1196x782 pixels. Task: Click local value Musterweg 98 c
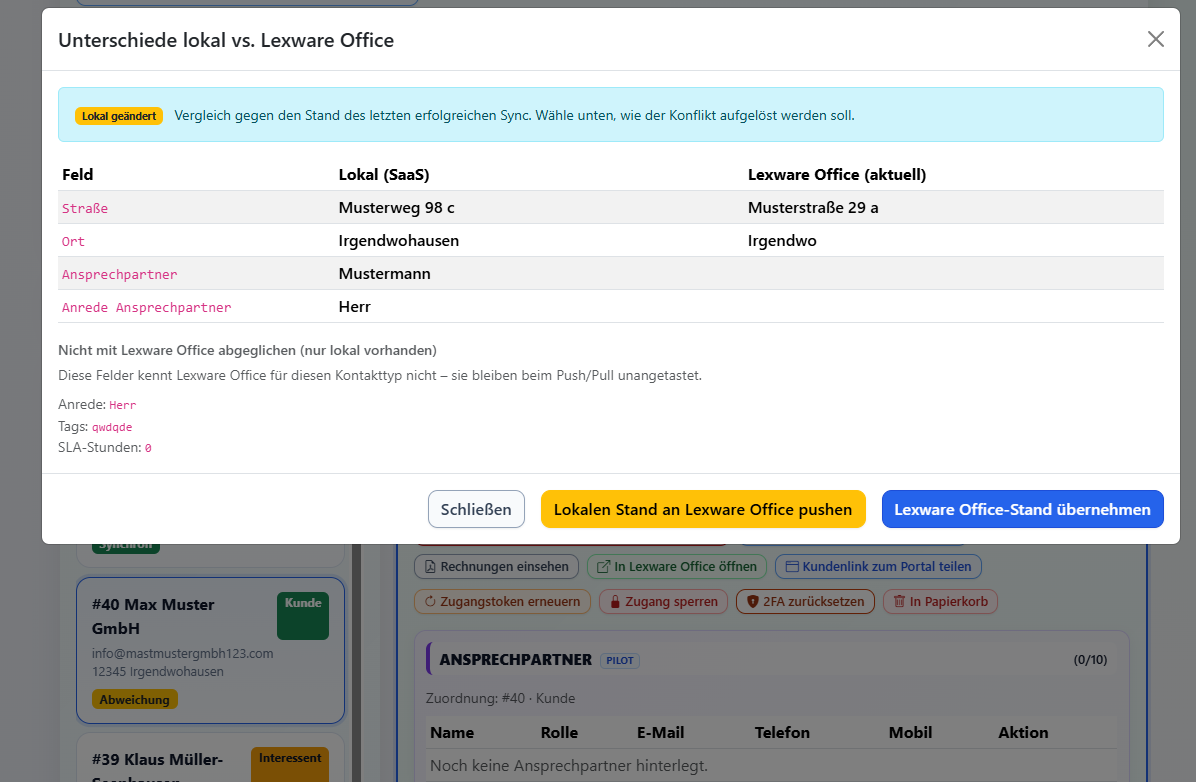(397, 208)
